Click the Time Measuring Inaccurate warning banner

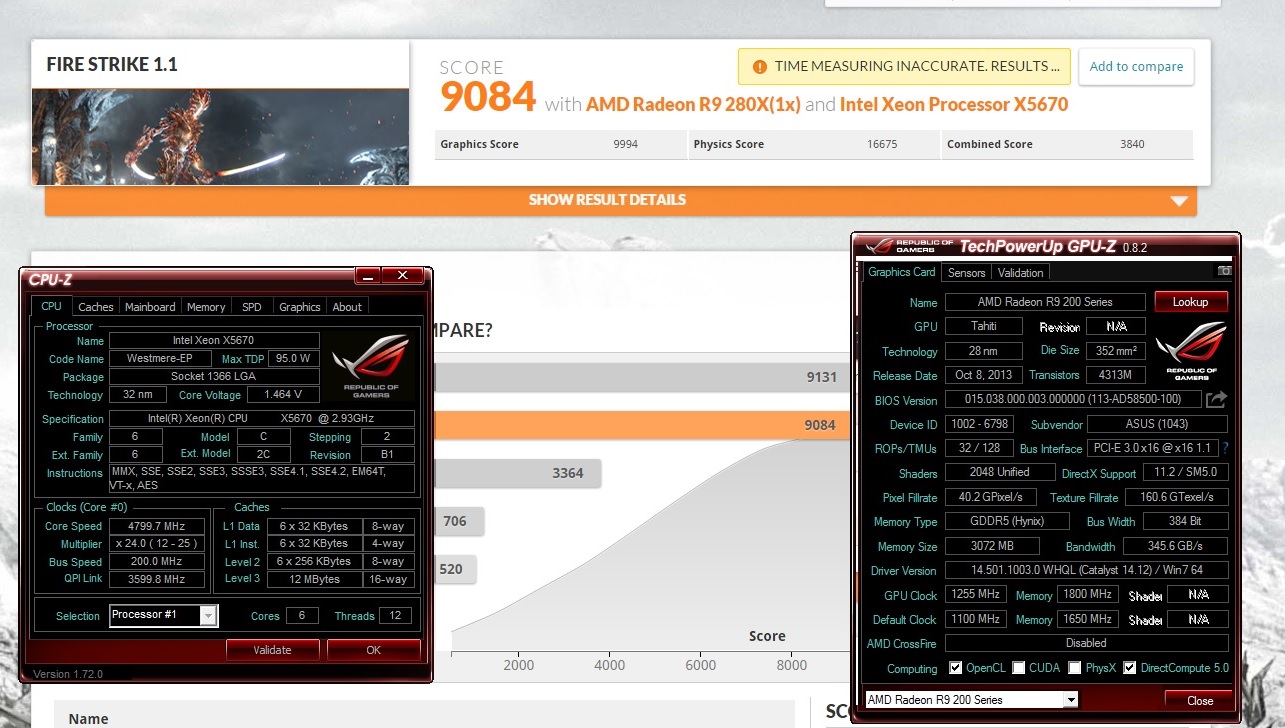click(x=904, y=67)
